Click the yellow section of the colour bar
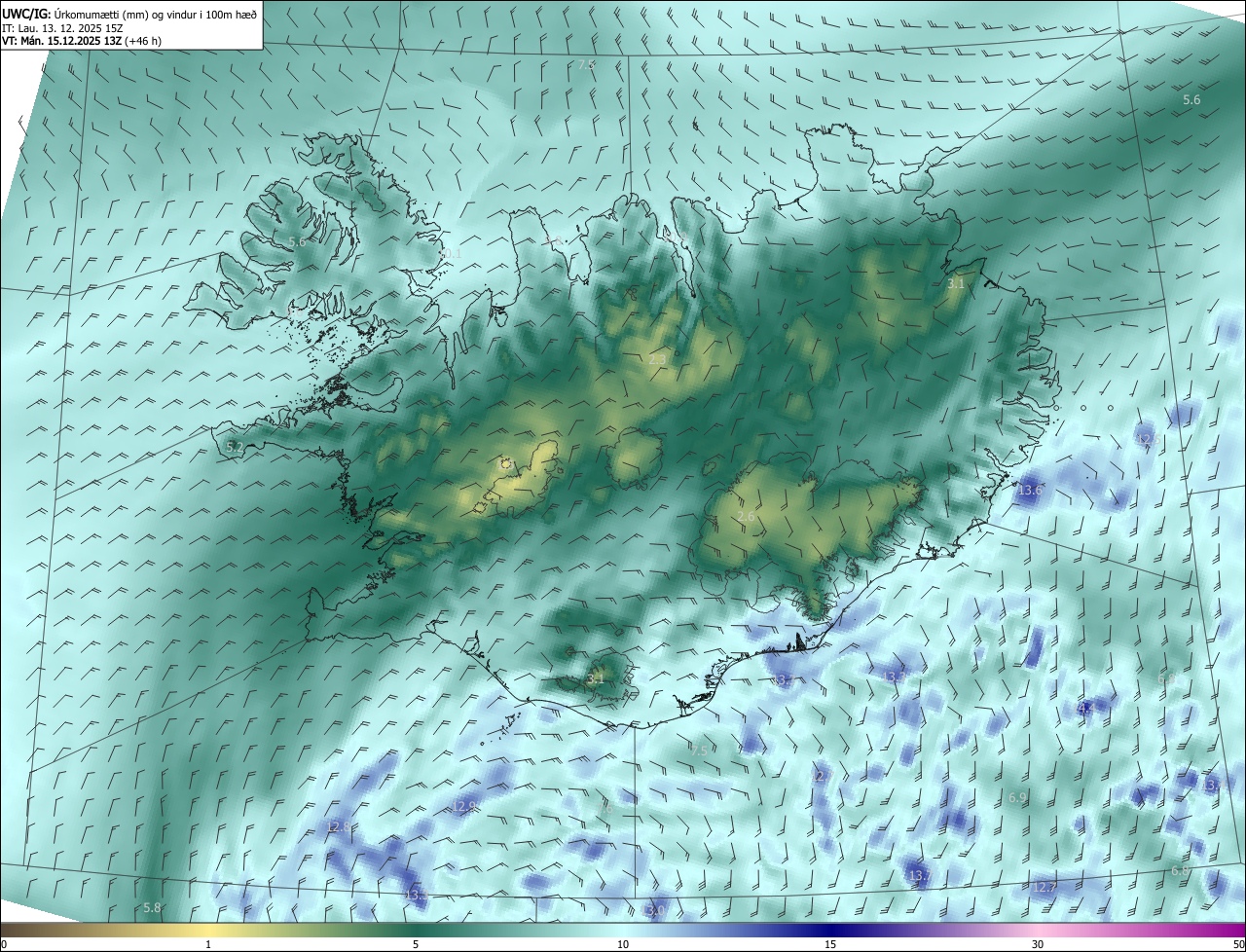Image resolution: width=1246 pixels, height=952 pixels. pyautogui.click(x=209, y=930)
